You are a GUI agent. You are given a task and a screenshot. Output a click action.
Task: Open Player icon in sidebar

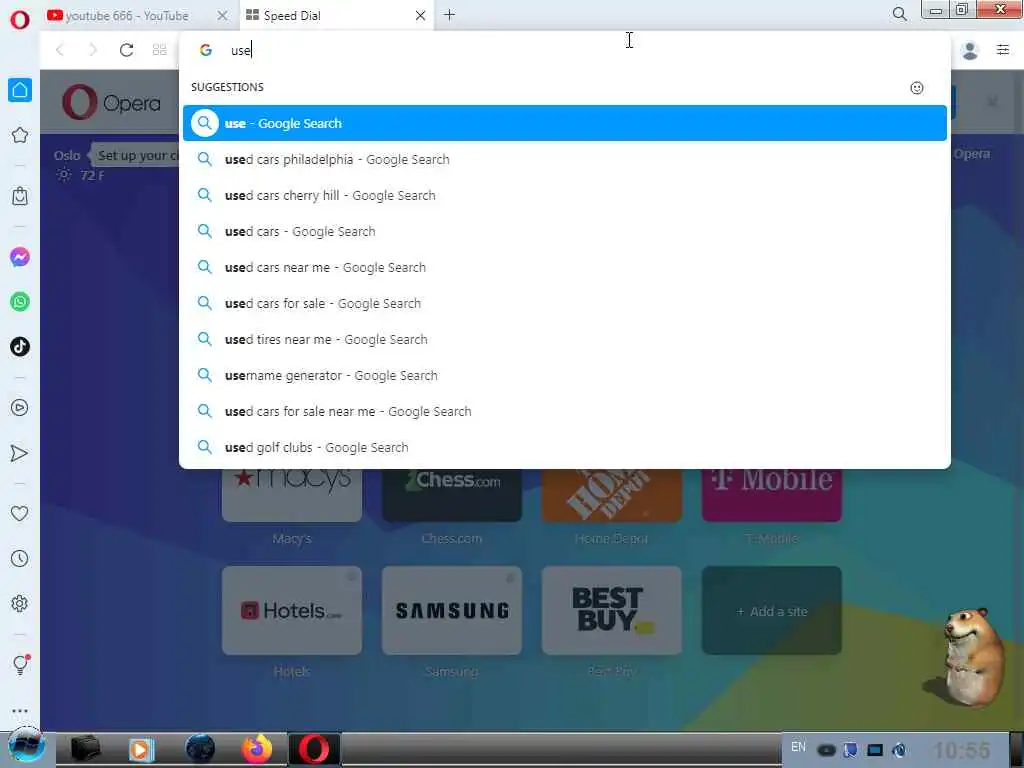pyautogui.click(x=20, y=408)
